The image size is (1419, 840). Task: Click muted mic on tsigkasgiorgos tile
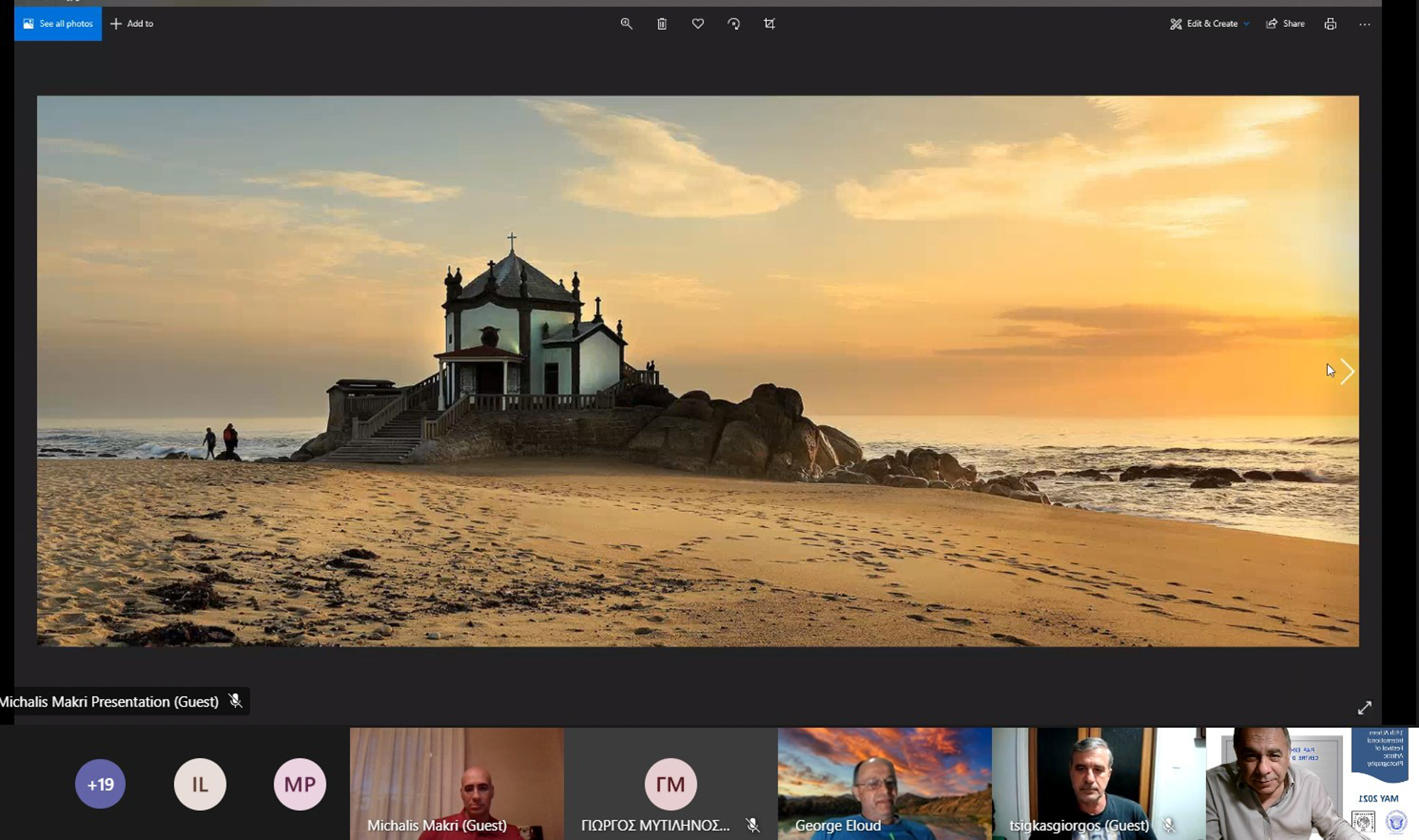1169,824
